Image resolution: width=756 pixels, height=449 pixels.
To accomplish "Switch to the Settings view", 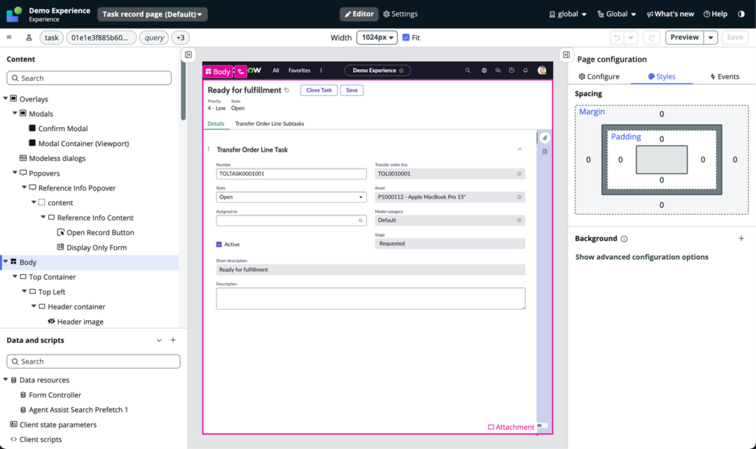I will 400,14.
